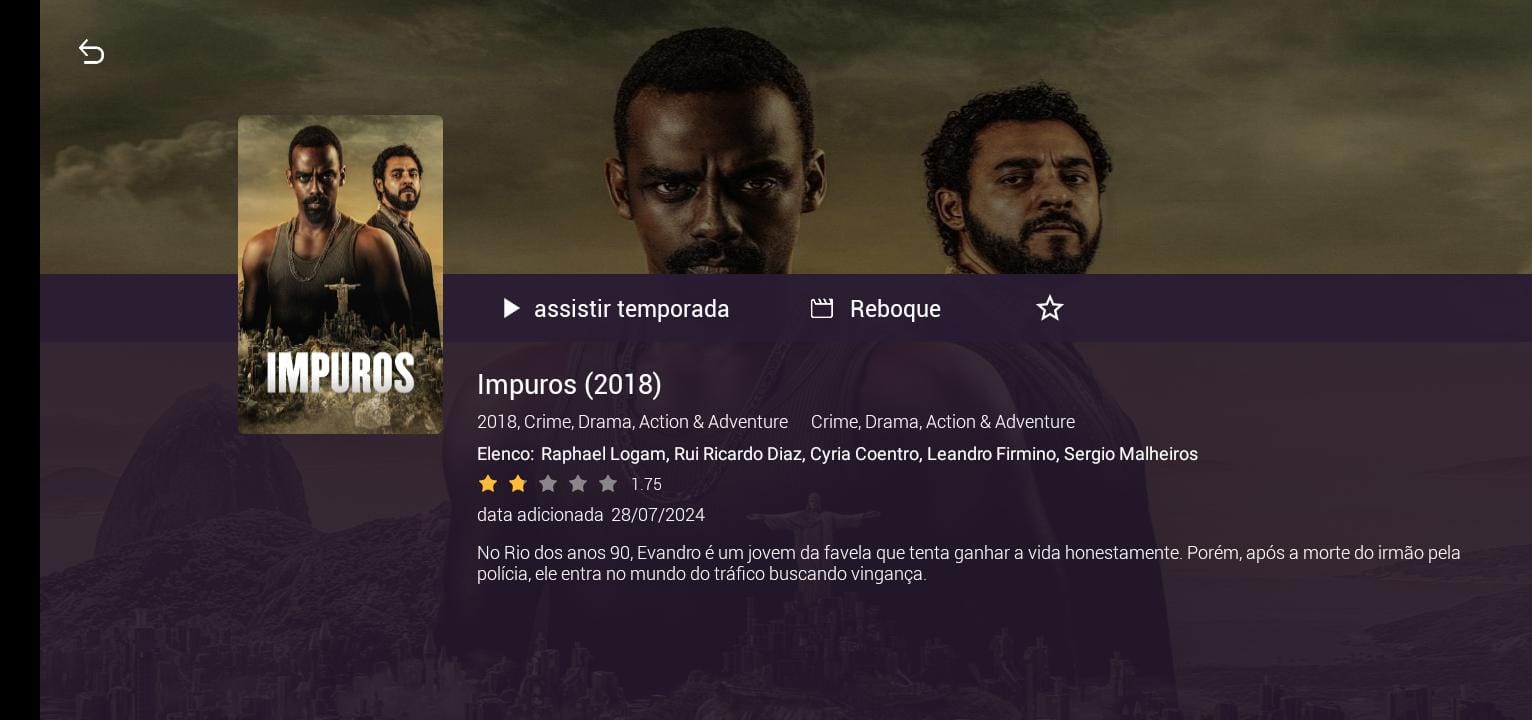Screen dimensions: 1532x720
Task: Click cast member Cyria Coentro
Action: (x=864, y=454)
